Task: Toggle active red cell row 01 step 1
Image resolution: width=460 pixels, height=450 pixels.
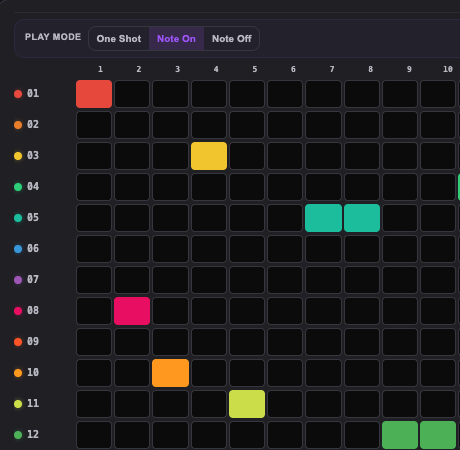Action: [94, 94]
